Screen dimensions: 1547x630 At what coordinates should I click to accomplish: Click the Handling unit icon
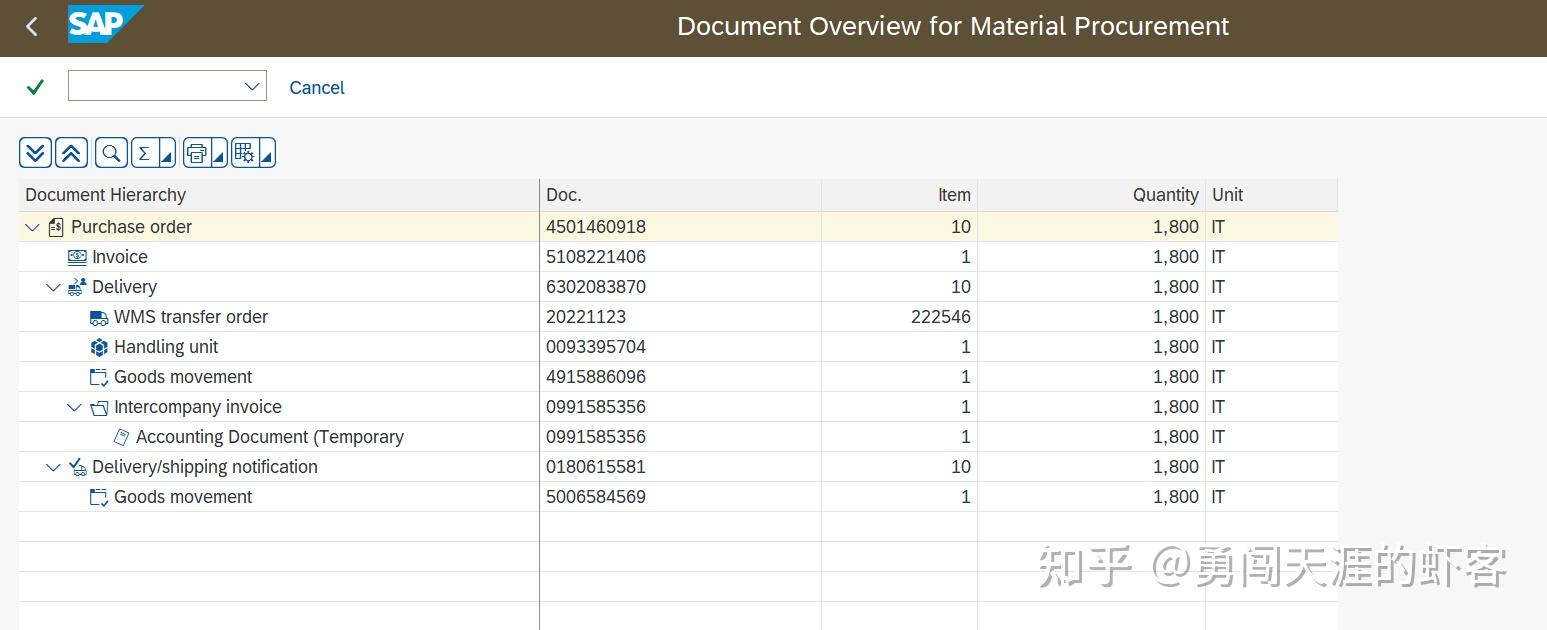coord(98,347)
